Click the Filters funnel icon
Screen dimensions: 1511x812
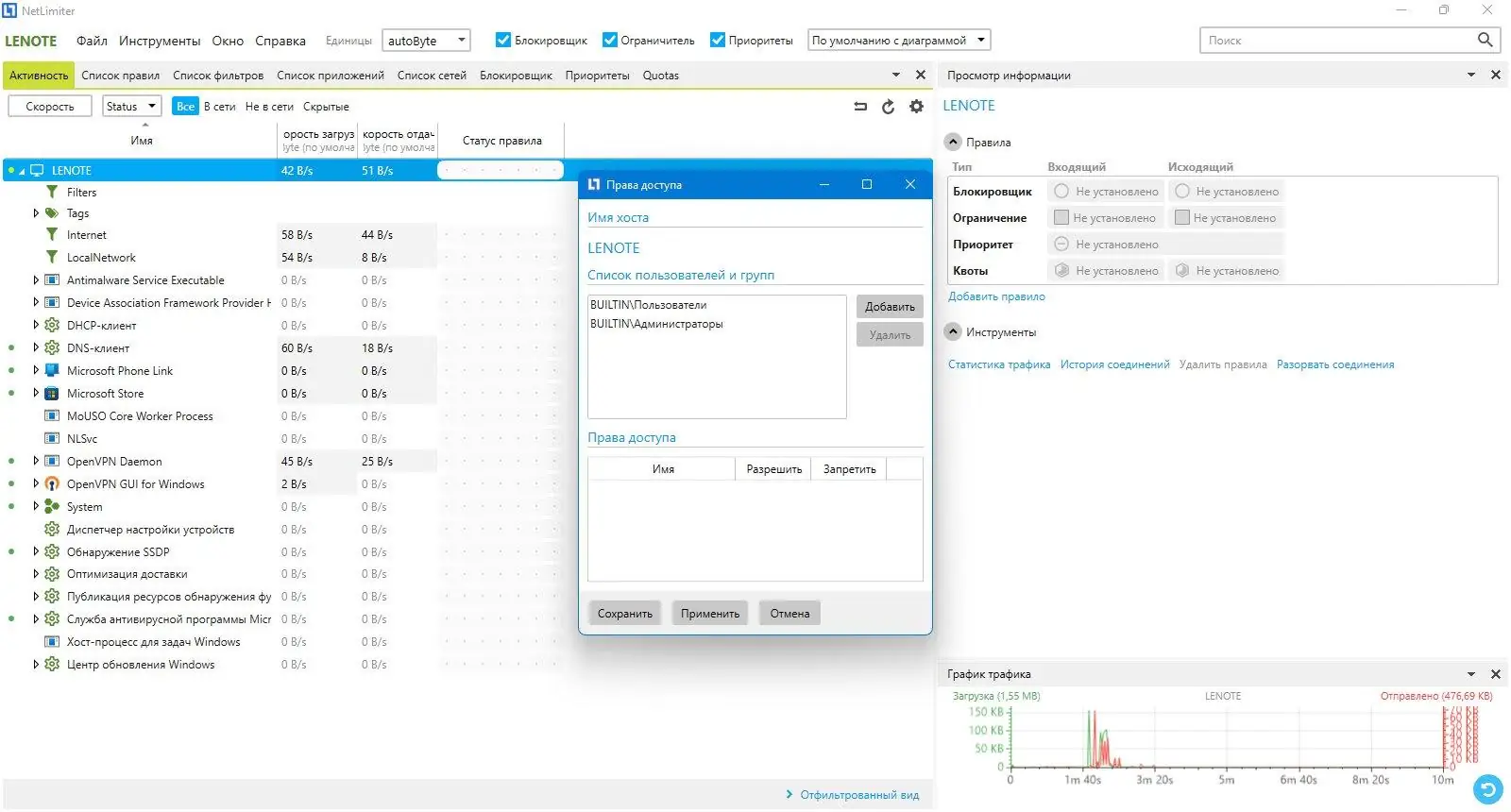click(52, 192)
